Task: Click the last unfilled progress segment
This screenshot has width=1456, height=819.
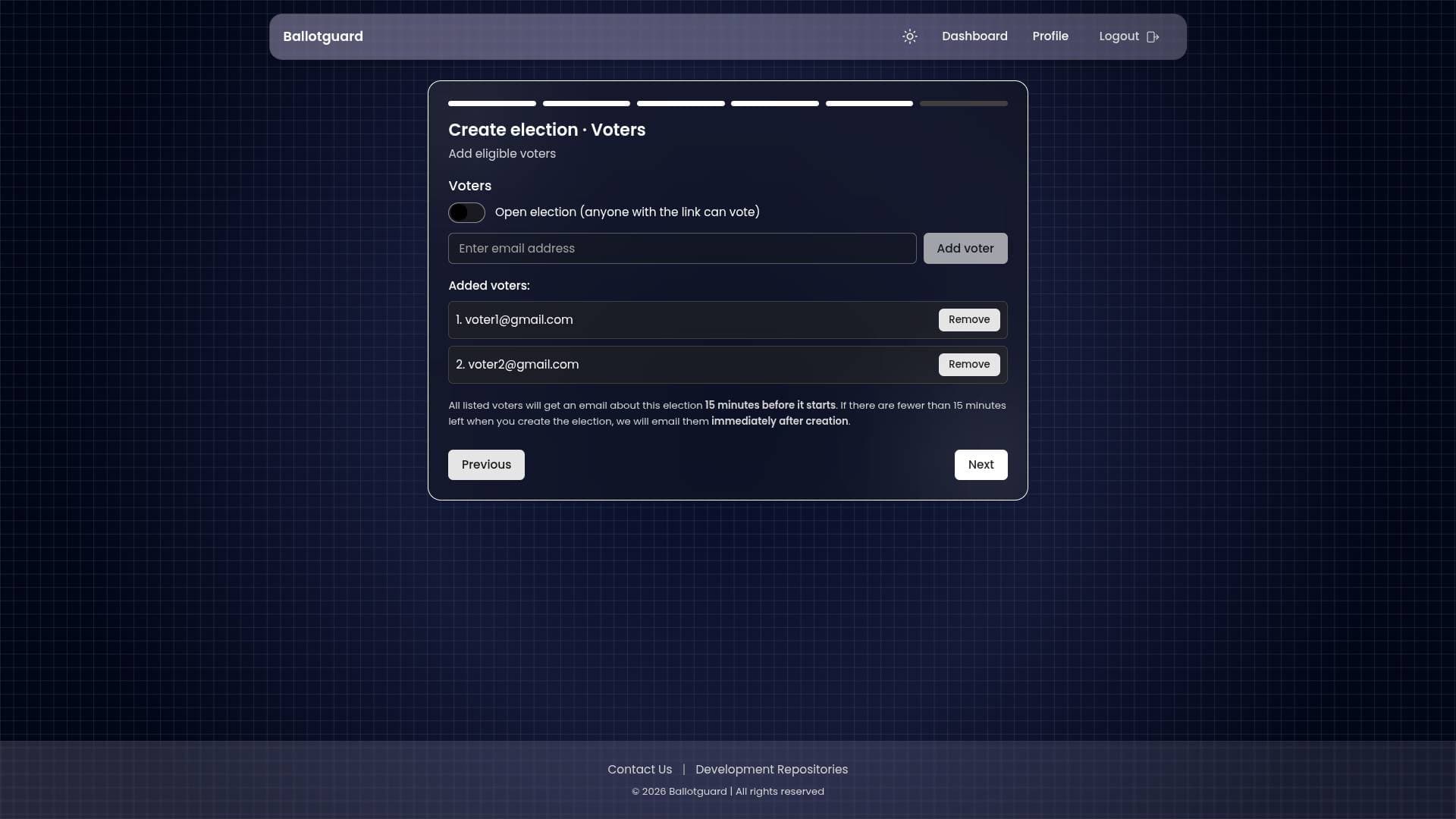Action: (963, 103)
